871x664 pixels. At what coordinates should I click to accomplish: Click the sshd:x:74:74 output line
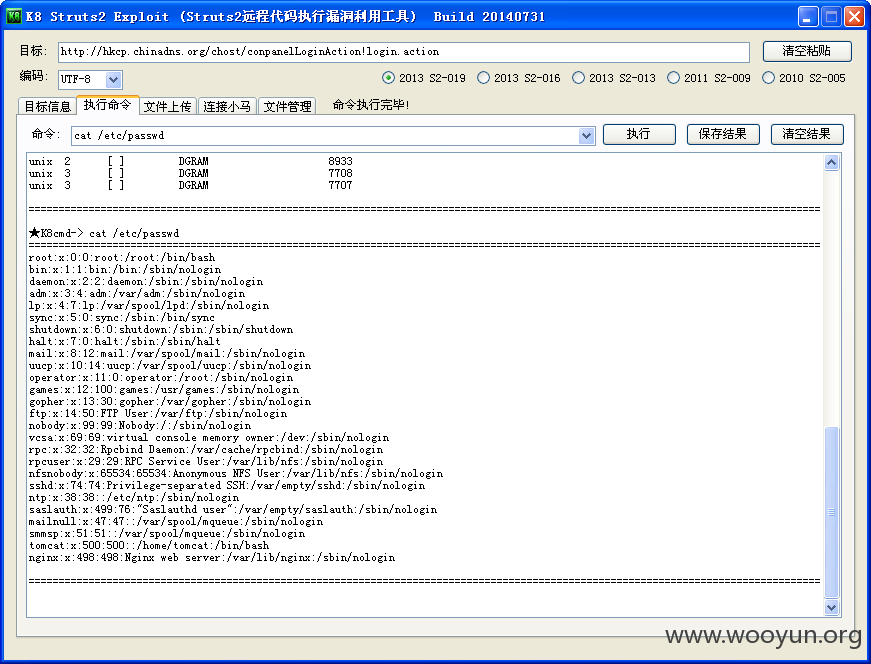pyautogui.click(x=227, y=486)
